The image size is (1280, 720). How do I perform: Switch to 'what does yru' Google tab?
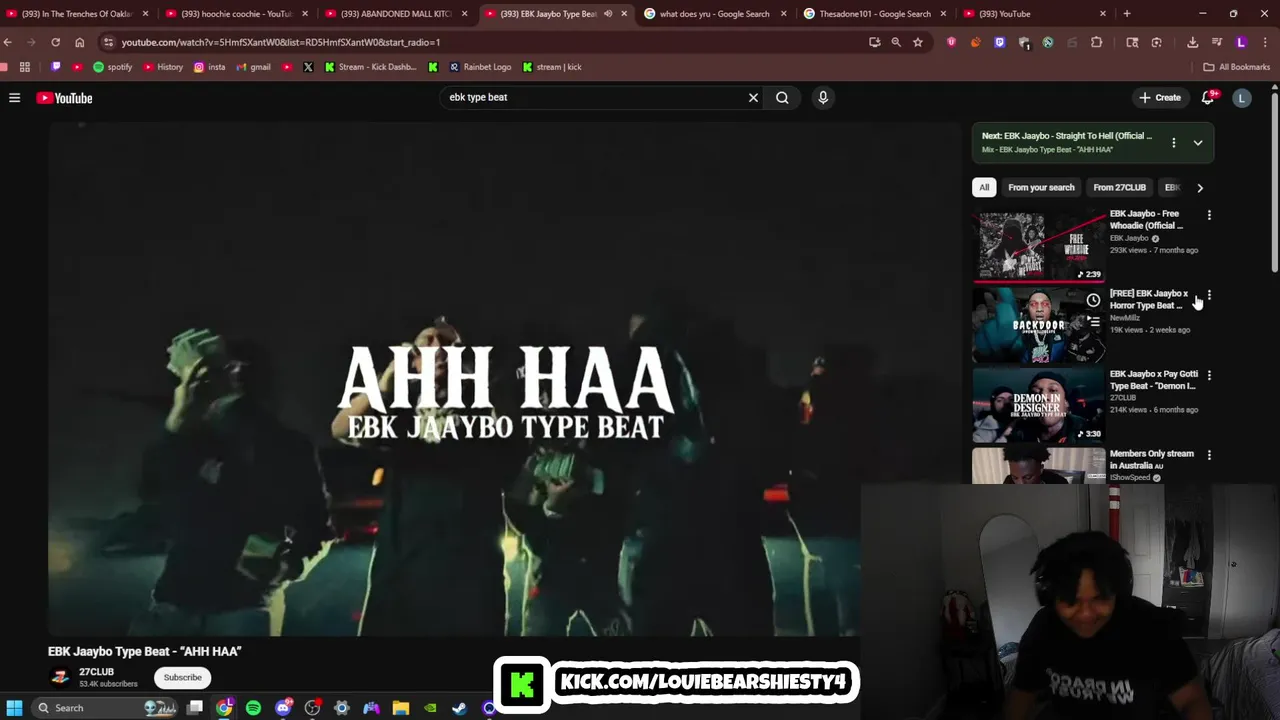[x=714, y=14]
